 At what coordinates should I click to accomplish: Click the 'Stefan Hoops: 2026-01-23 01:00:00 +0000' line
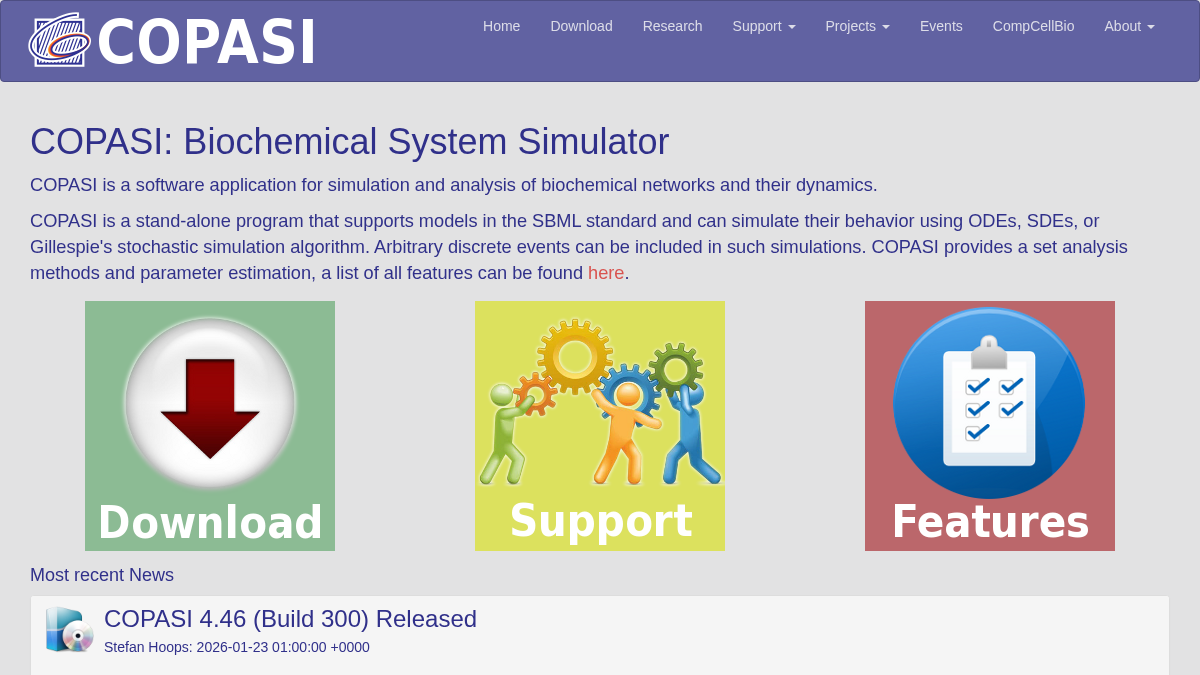(x=237, y=647)
